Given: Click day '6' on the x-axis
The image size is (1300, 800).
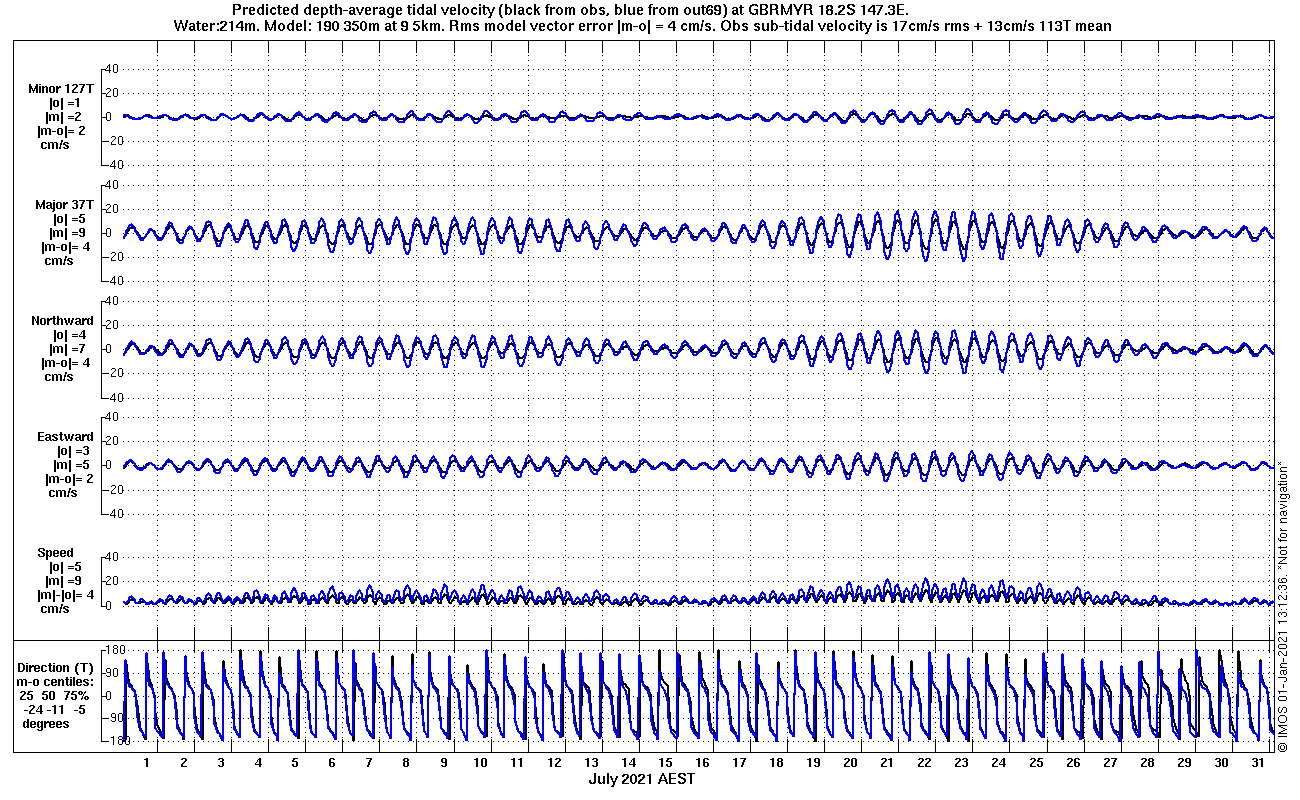Looking at the screenshot, I should 332,763.
